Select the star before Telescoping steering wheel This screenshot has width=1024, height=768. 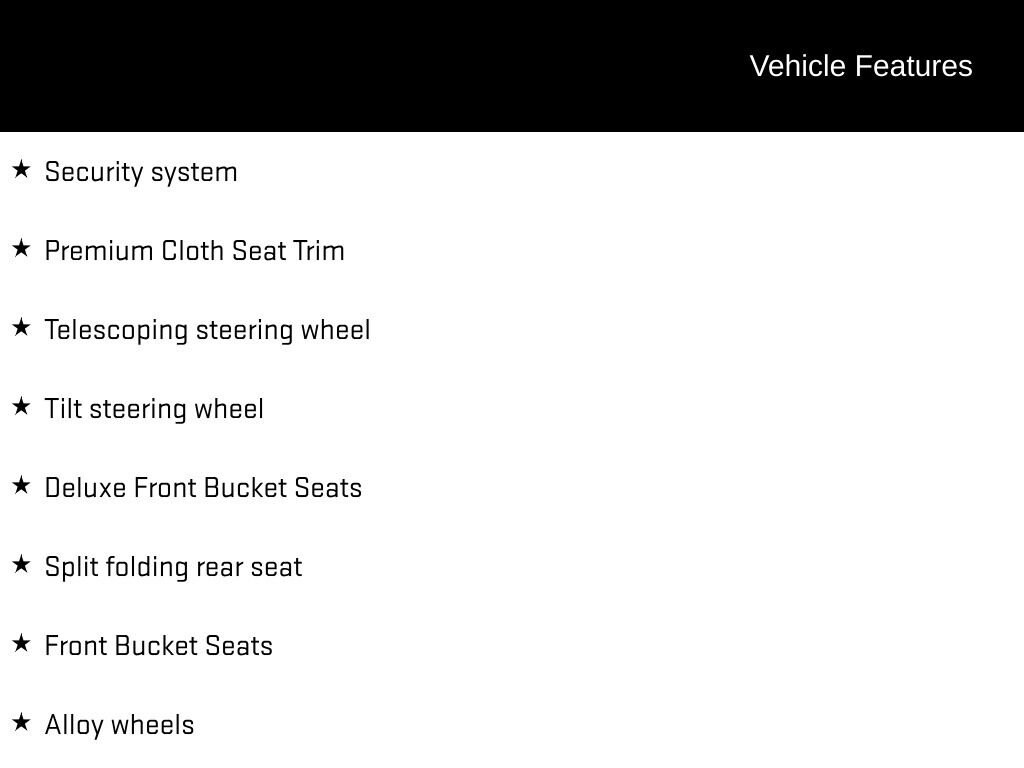point(21,327)
